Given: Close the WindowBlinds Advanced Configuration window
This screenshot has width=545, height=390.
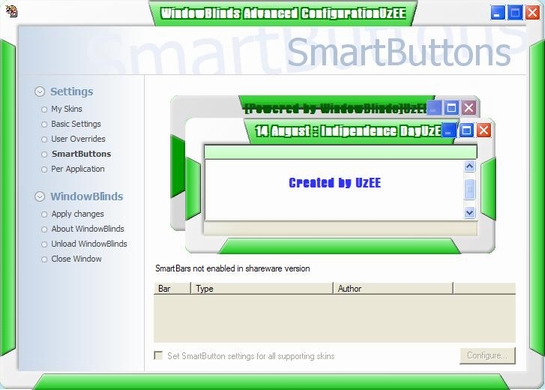Looking at the screenshot, I should pos(532,13).
